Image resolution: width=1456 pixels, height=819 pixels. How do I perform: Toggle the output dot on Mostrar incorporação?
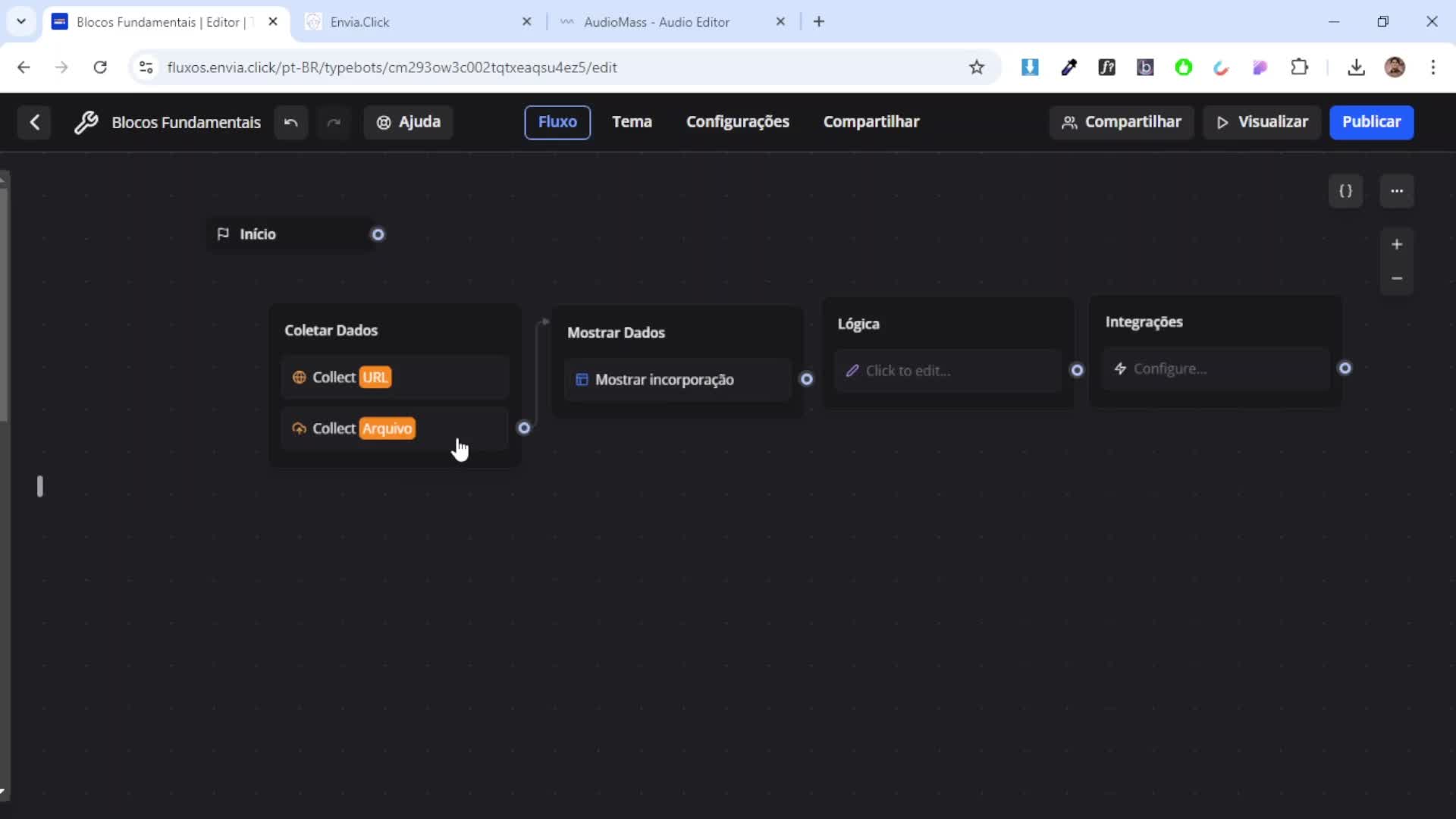807,379
